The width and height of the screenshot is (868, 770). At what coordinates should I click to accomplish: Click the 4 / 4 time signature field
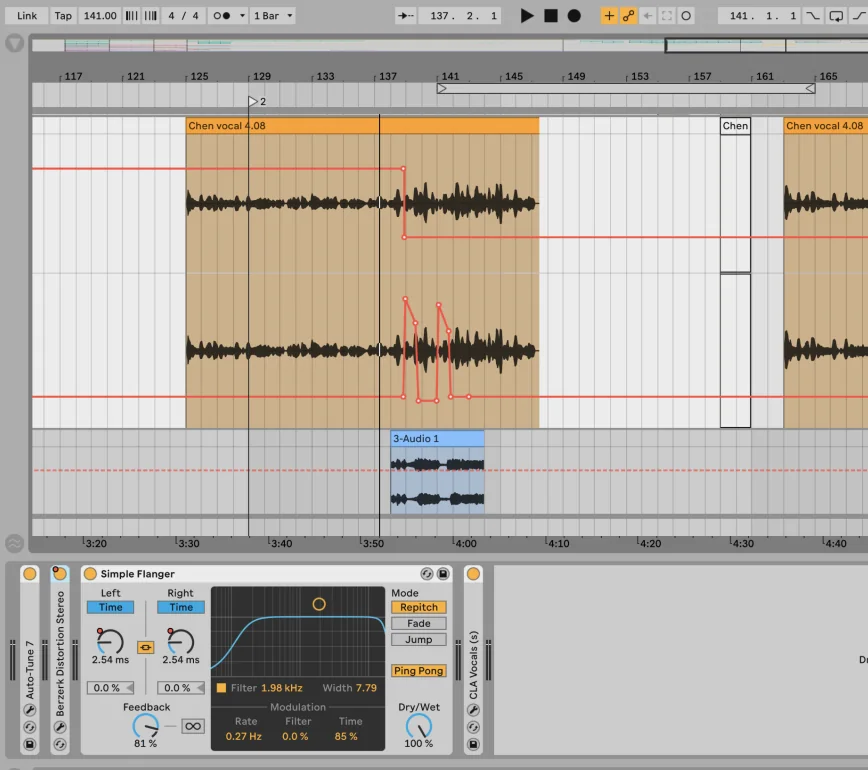click(183, 15)
